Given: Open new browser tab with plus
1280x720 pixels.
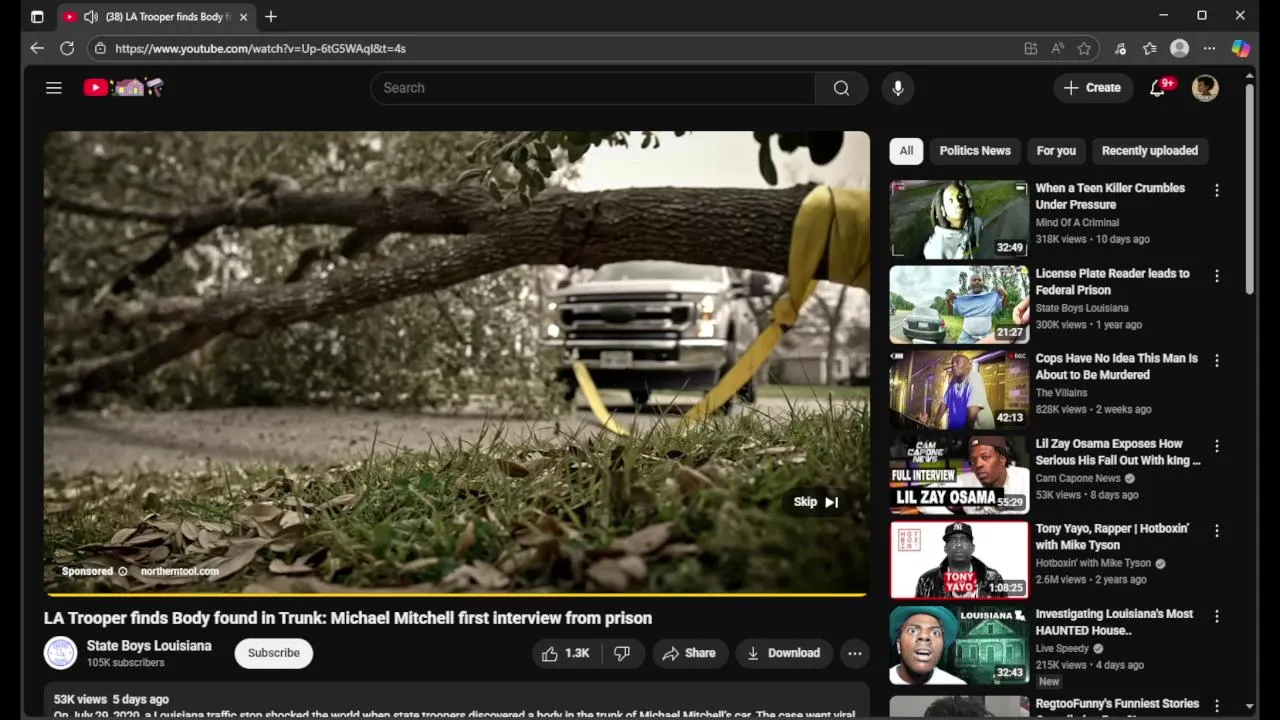Looking at the screenshot, I should [271, 16].
